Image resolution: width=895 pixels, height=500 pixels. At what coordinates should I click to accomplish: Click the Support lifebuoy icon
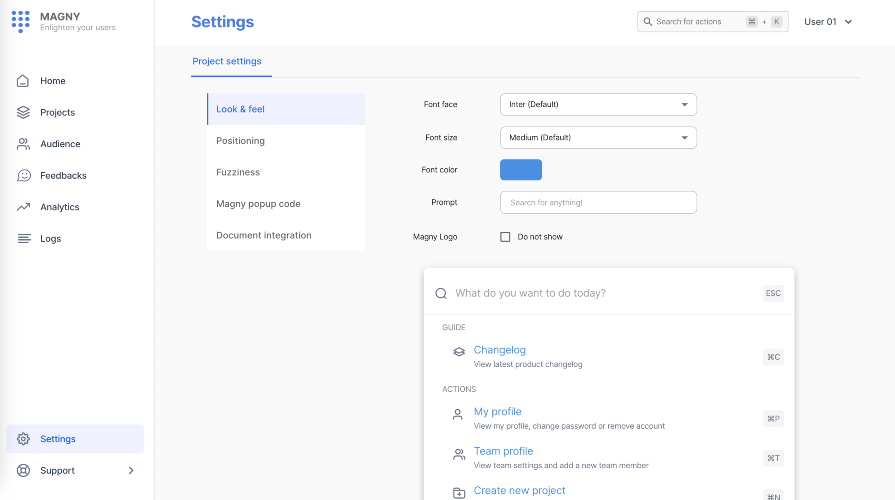tap(23, 471)
